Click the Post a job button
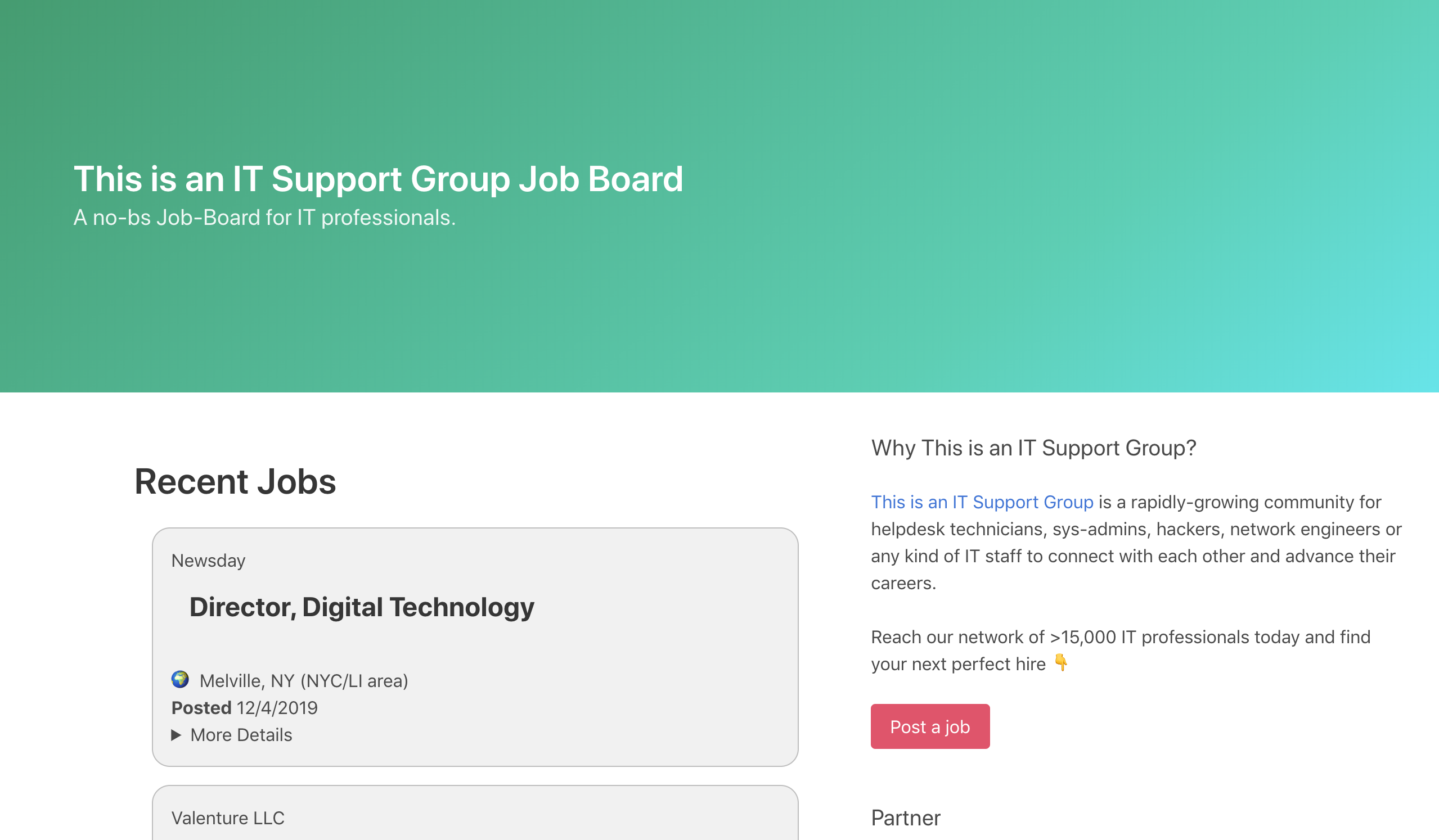Image resolution: width=1439 pixels, height=840 pixels. [930, 726]
